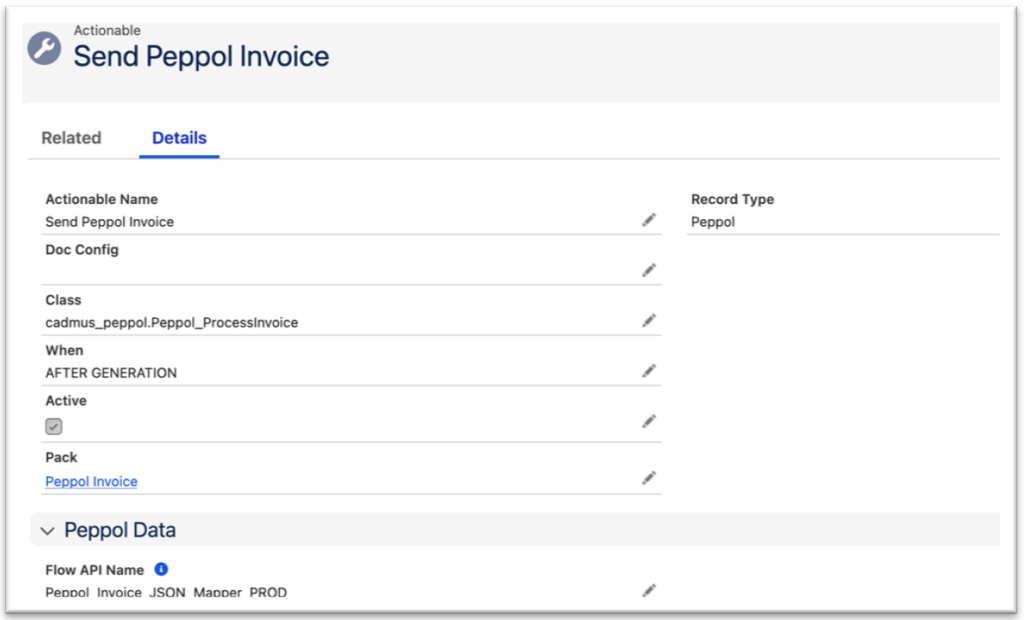Click the cadmus_peppol.Peppol_ProcessInvoice class value

point(171,323)
